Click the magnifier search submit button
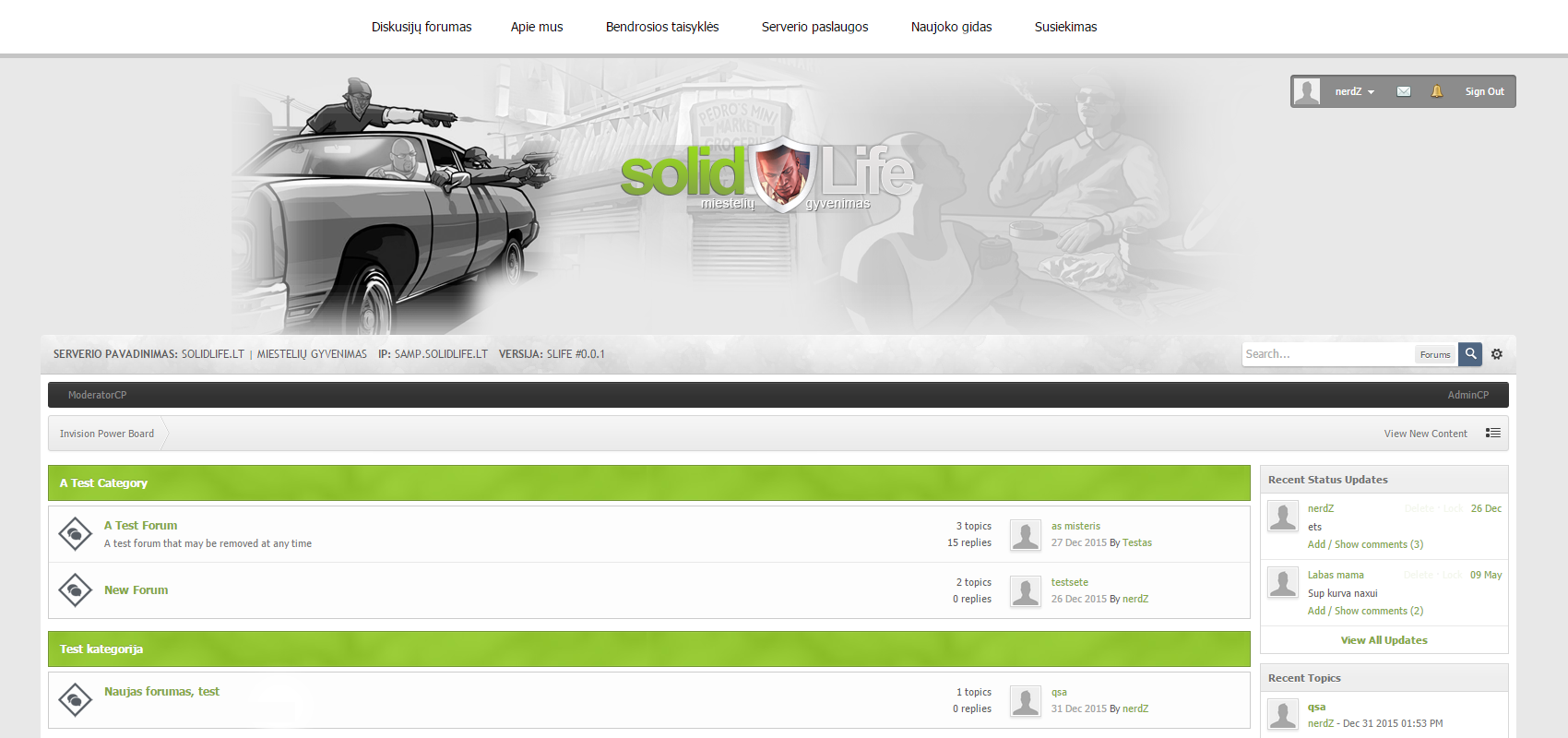1568x738 pixels. click(x=1470, y=354)
